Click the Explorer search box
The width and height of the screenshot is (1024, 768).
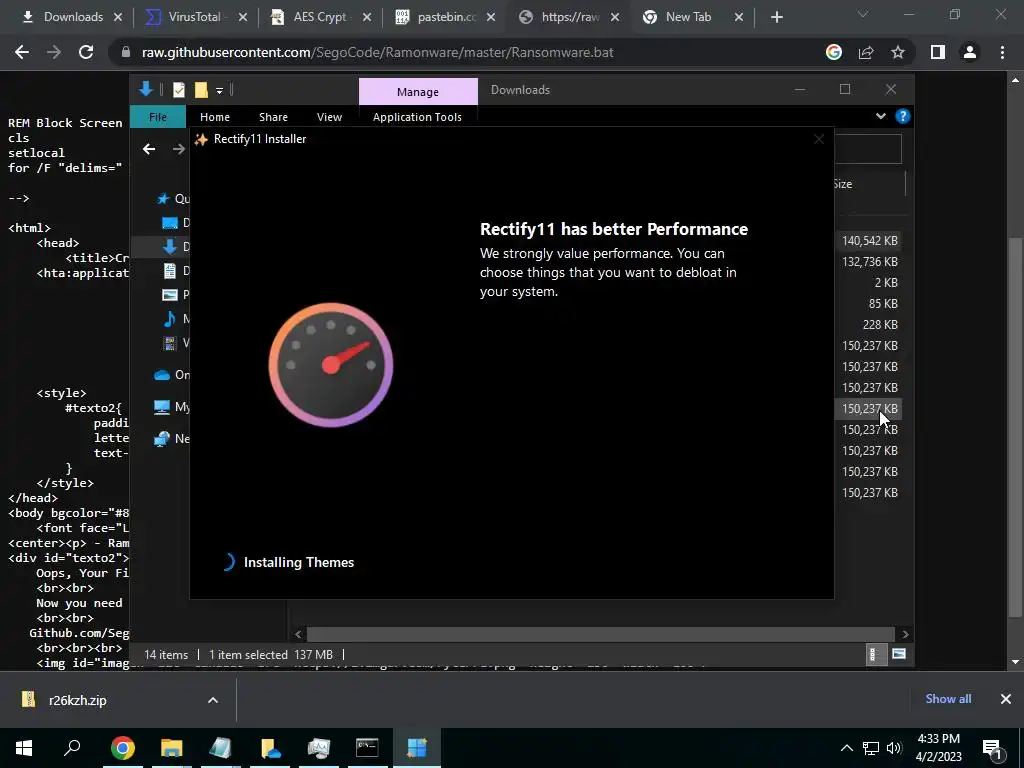point(868,149)
